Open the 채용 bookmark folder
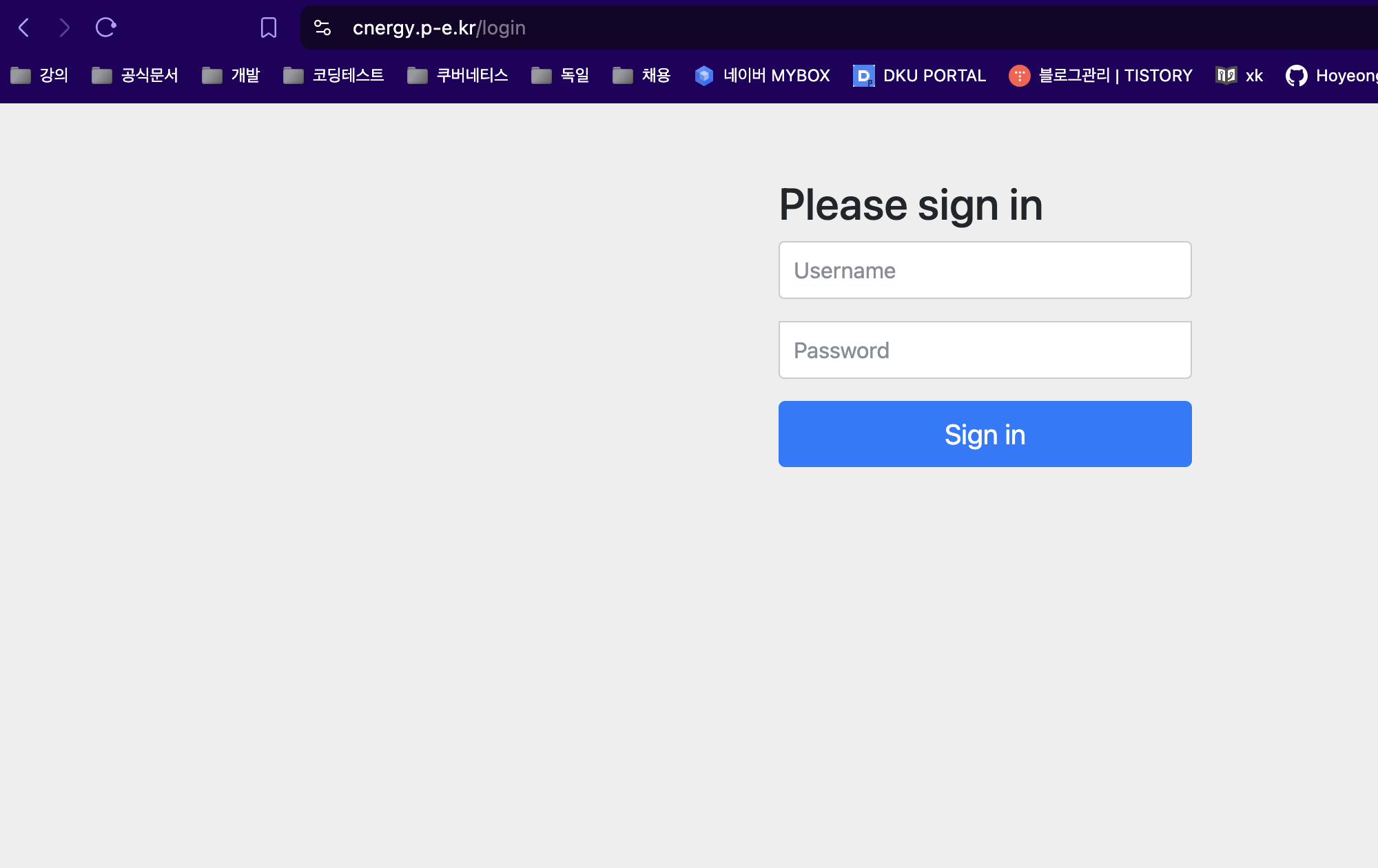This screenshot has height=868, width=1378. pyautogui.click(x=641, y=75)
